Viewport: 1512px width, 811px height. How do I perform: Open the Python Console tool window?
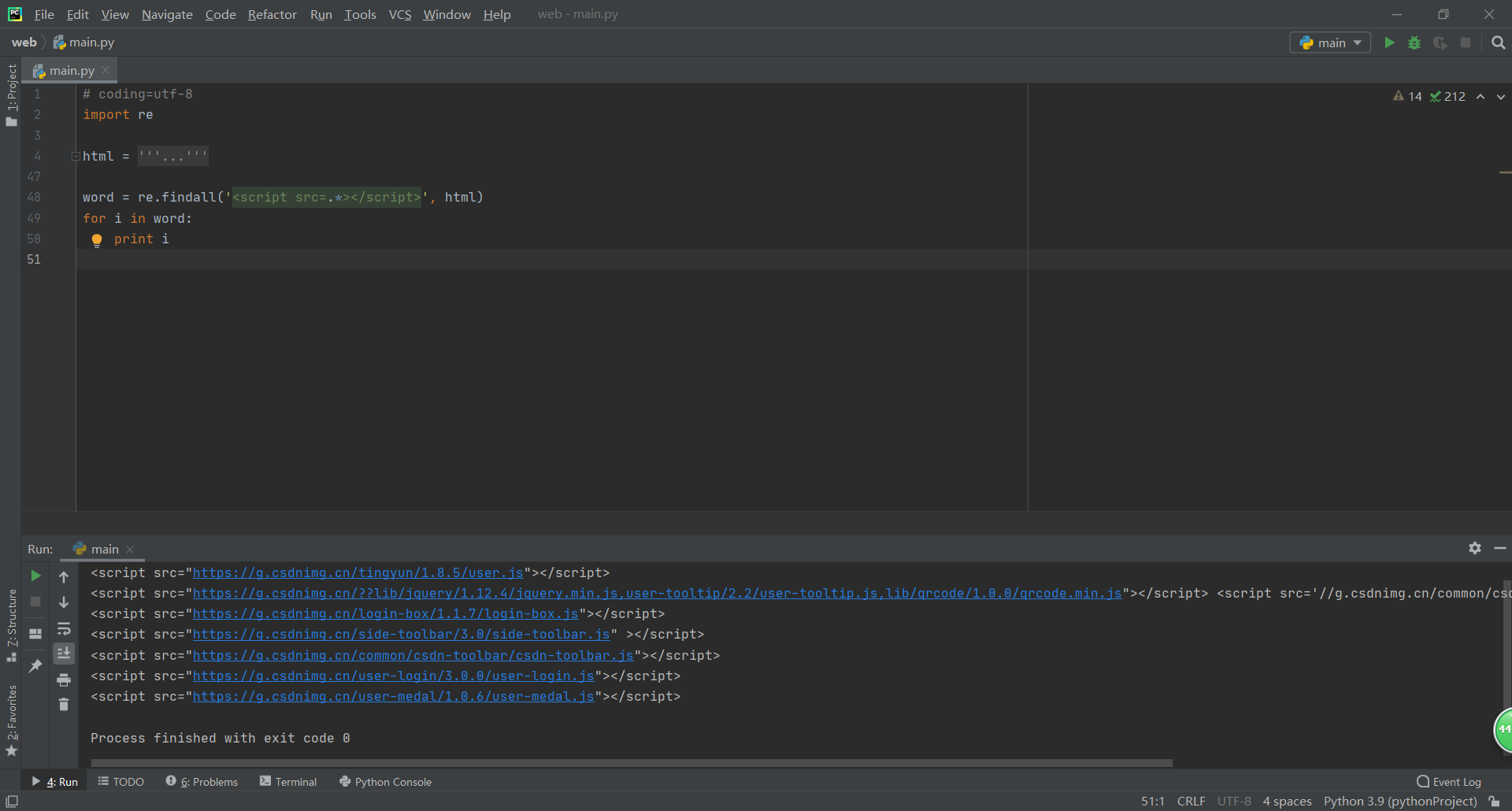coord(385,782)
